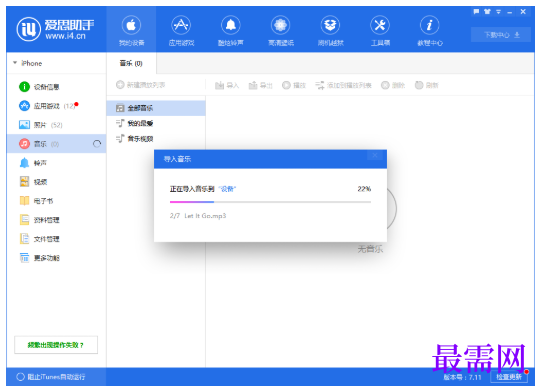The width and height of the screenshot is (544, 390).
Task: Click the Export (导出) toolbar button
Action: click(x=261, y=85)
